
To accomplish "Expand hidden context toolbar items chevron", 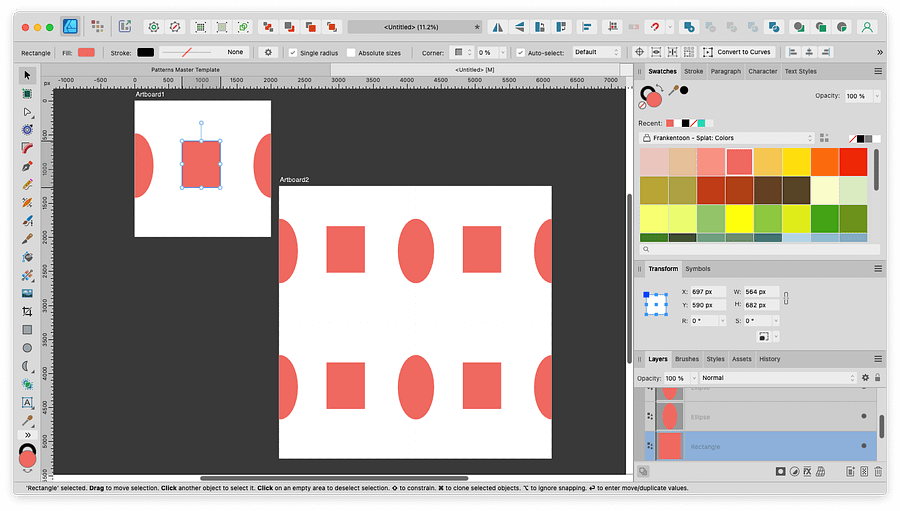I will [880, 52].
